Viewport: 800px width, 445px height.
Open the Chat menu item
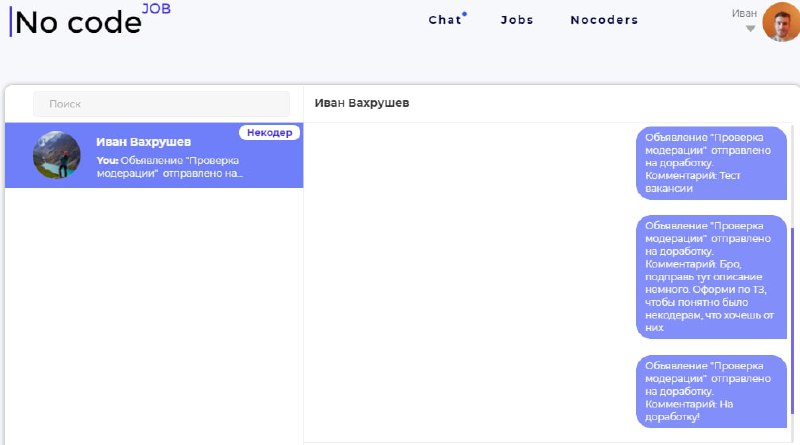[445, 20]
